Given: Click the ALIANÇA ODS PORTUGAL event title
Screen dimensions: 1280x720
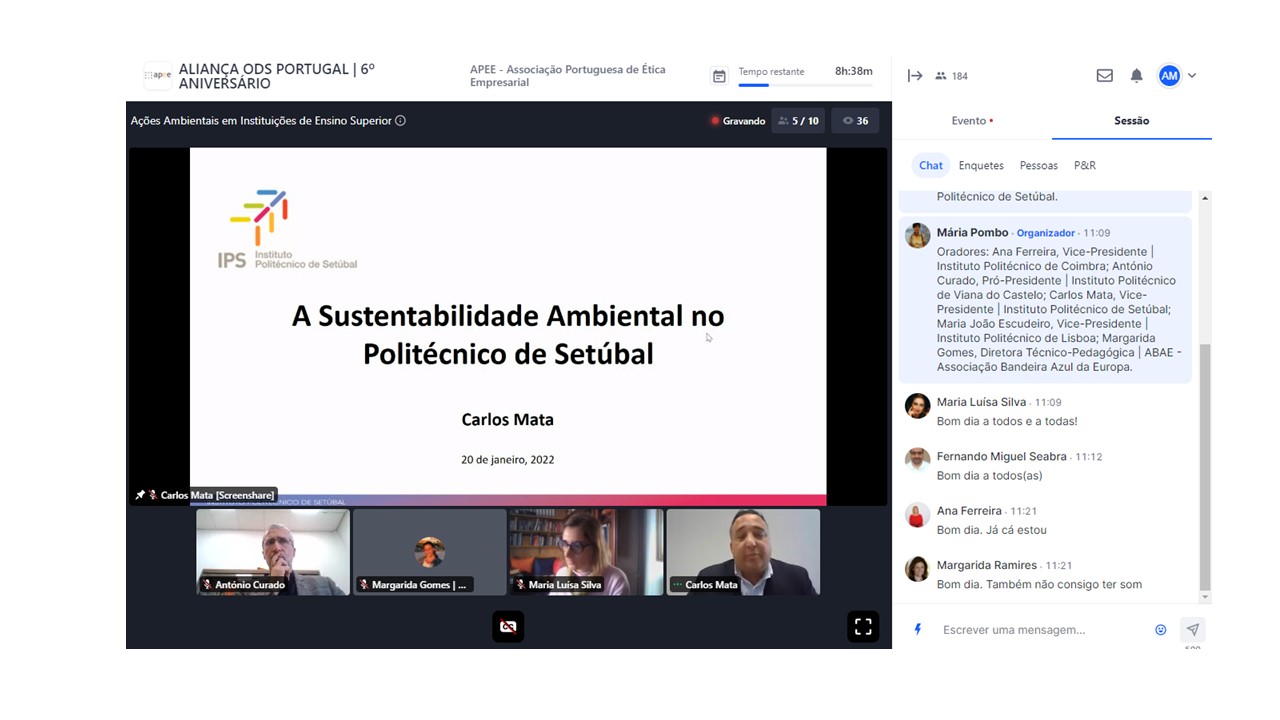Looking at the screenshot, I should tap(277, 76).
